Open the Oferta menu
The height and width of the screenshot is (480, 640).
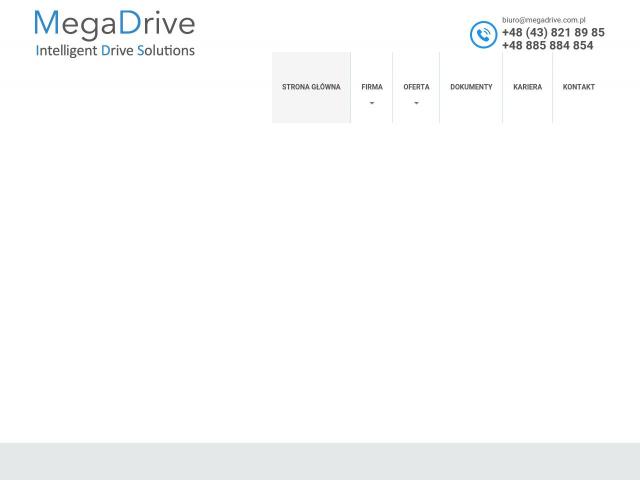pyautogui.click(x=416, y=87)
